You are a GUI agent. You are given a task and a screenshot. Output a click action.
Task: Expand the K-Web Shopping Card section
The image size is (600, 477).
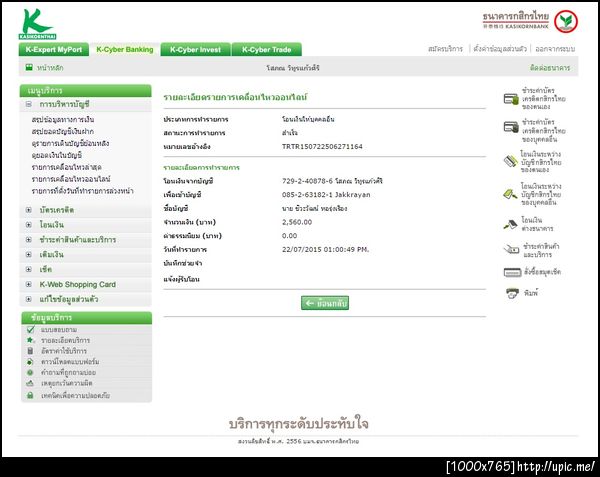(29, 284)
